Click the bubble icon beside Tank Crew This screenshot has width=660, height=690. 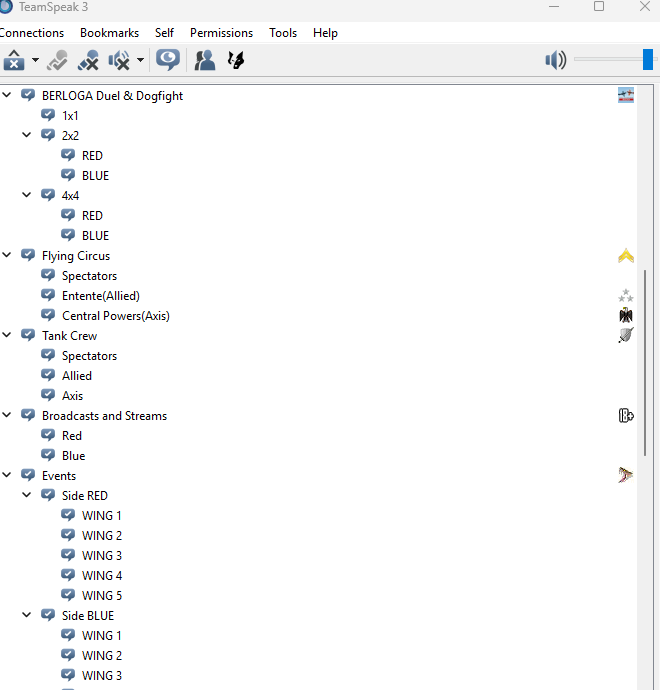click(x=28, y=335)
